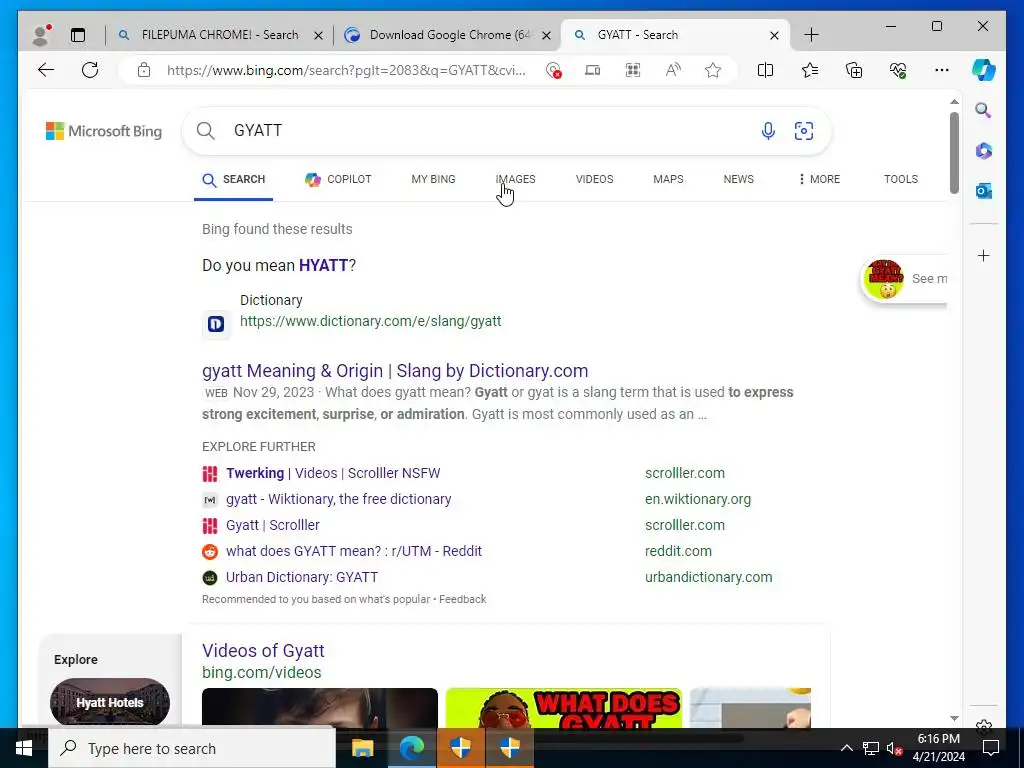Screen dimensions: 1024x768
Task: Click the See more floating bubble
Action: (904, 279)
